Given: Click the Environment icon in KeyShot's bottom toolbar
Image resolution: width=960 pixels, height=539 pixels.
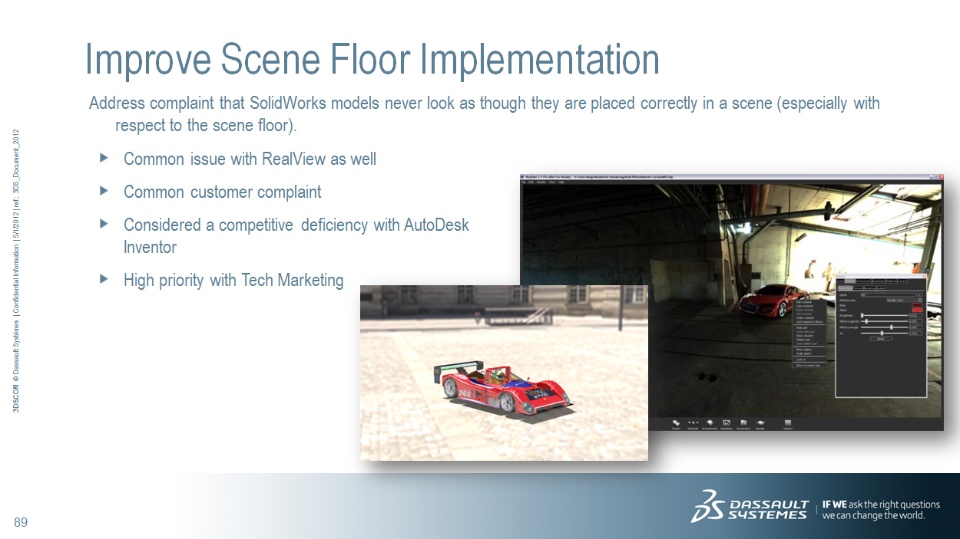Looking at the screenshot, I should click(710, 424).
